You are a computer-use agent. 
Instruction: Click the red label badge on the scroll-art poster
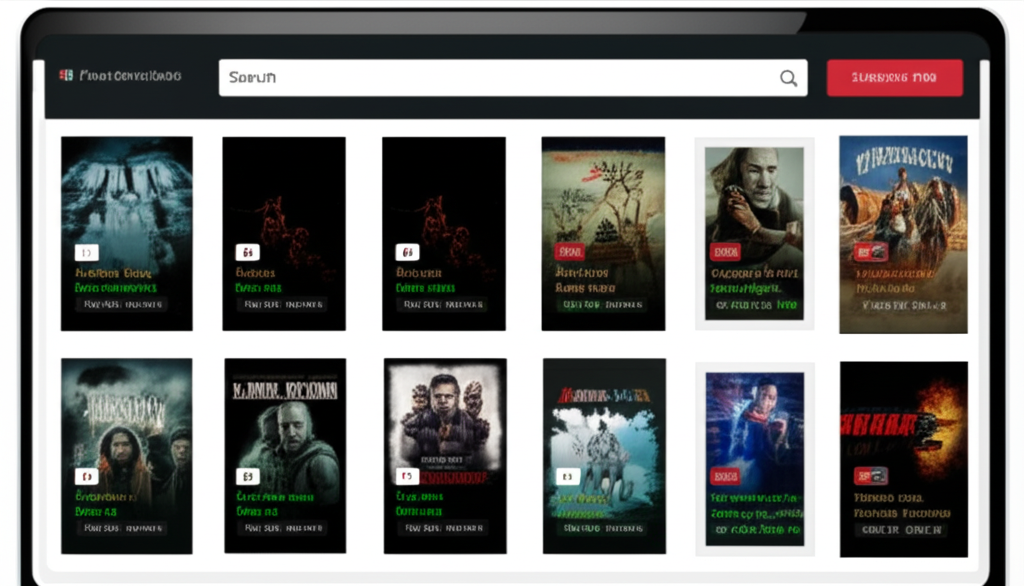point(569,253)
